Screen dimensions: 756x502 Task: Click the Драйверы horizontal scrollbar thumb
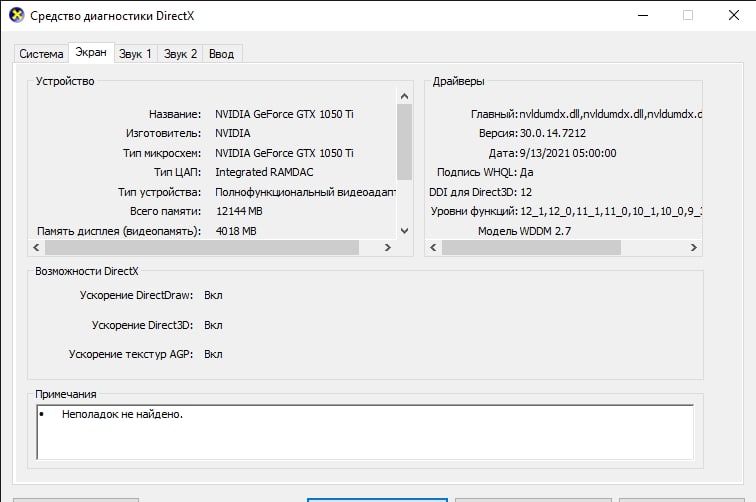point(531,247)
